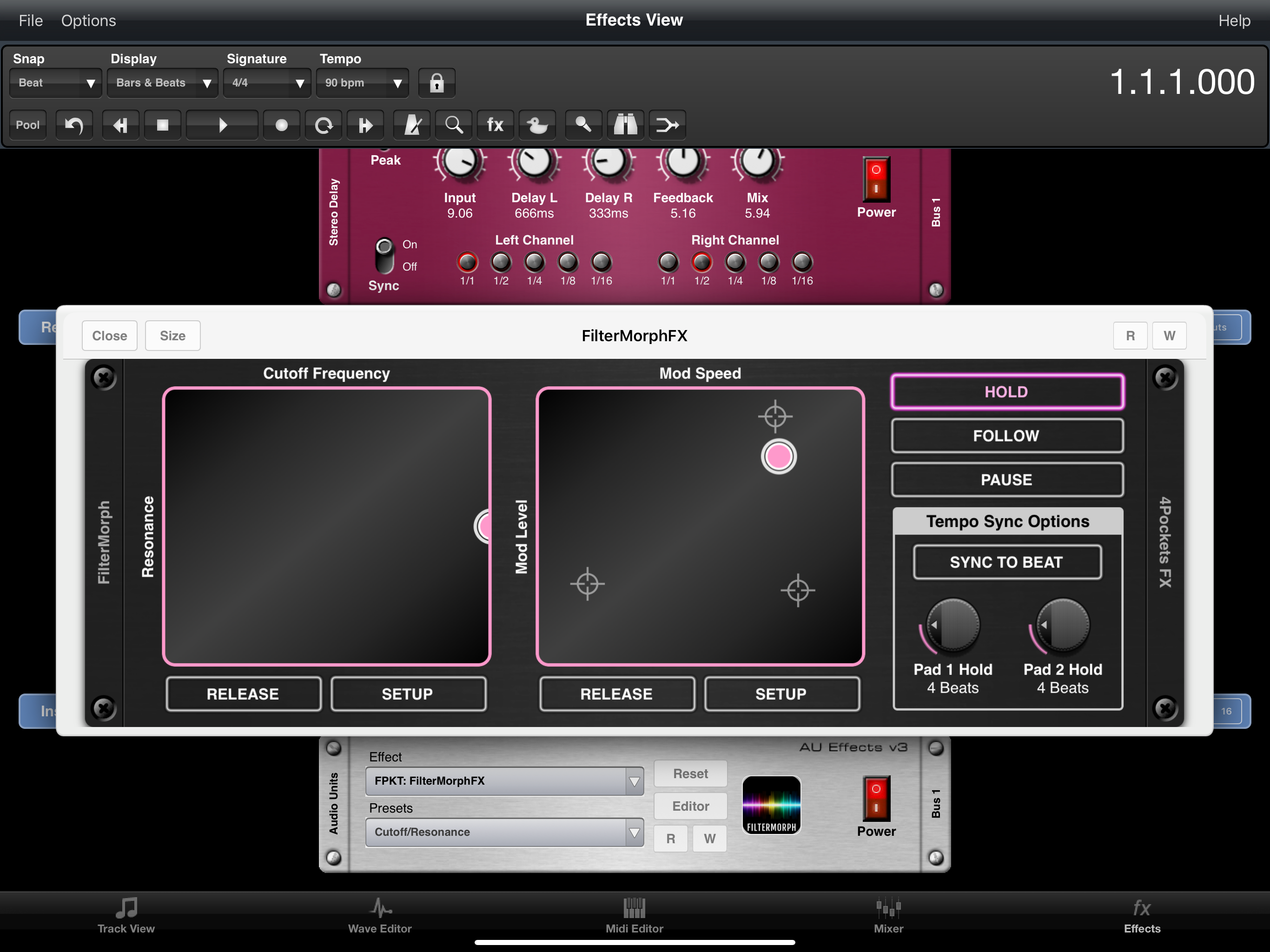Click the rewind to start button
The width and height of the screenshot is (1270, 952).
120,125
